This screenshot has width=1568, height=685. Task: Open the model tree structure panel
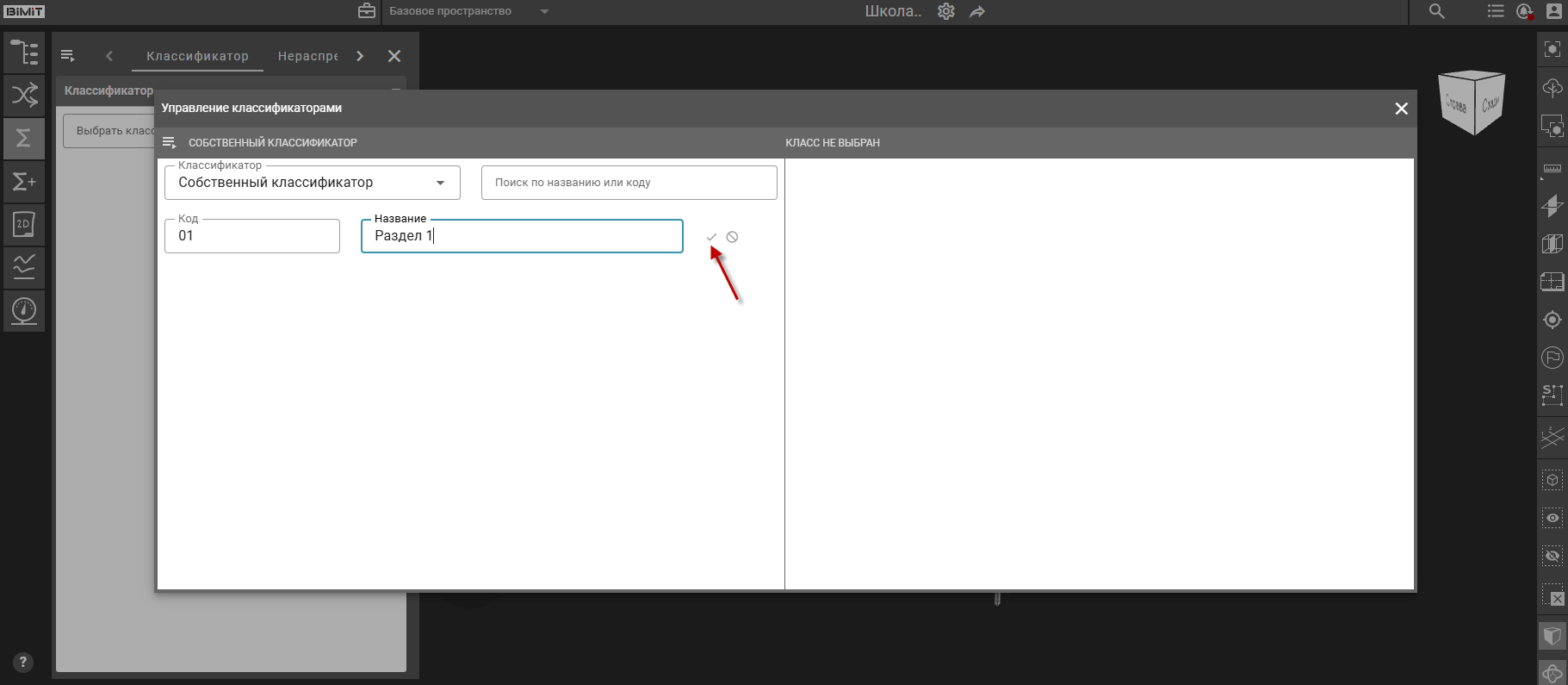[24, 53]
